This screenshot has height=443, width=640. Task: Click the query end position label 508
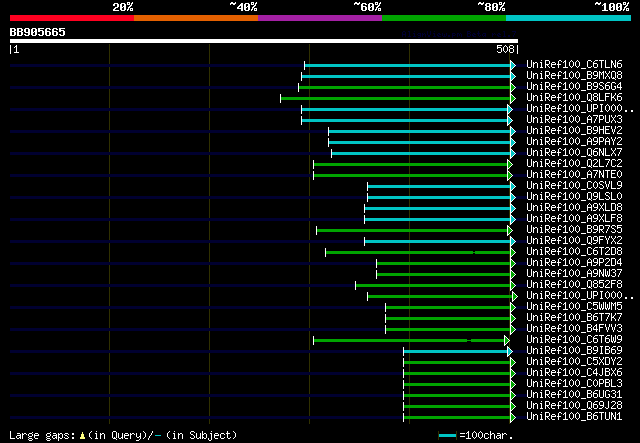(x=505, y=49)
